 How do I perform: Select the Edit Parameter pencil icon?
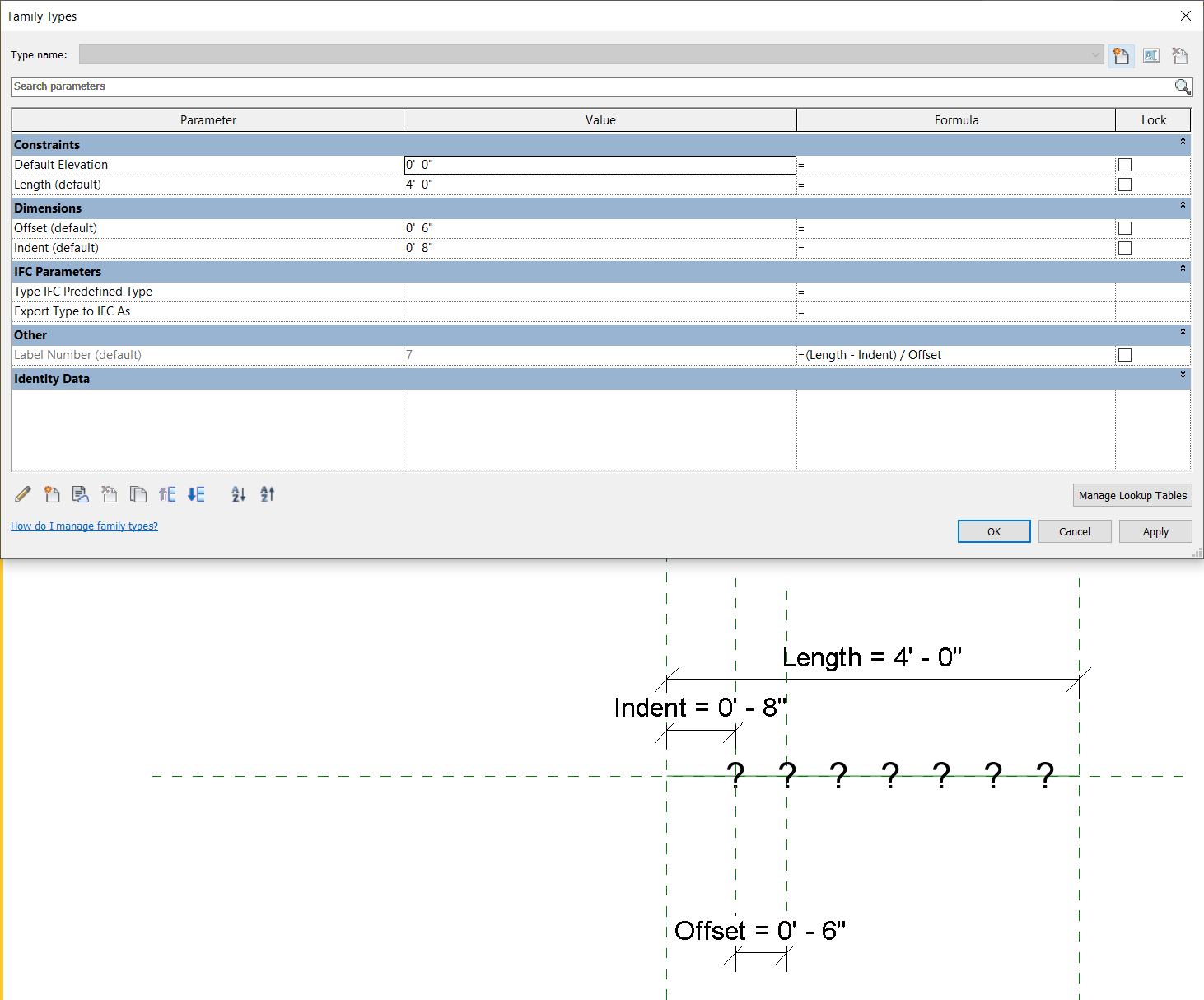(22, 494)
